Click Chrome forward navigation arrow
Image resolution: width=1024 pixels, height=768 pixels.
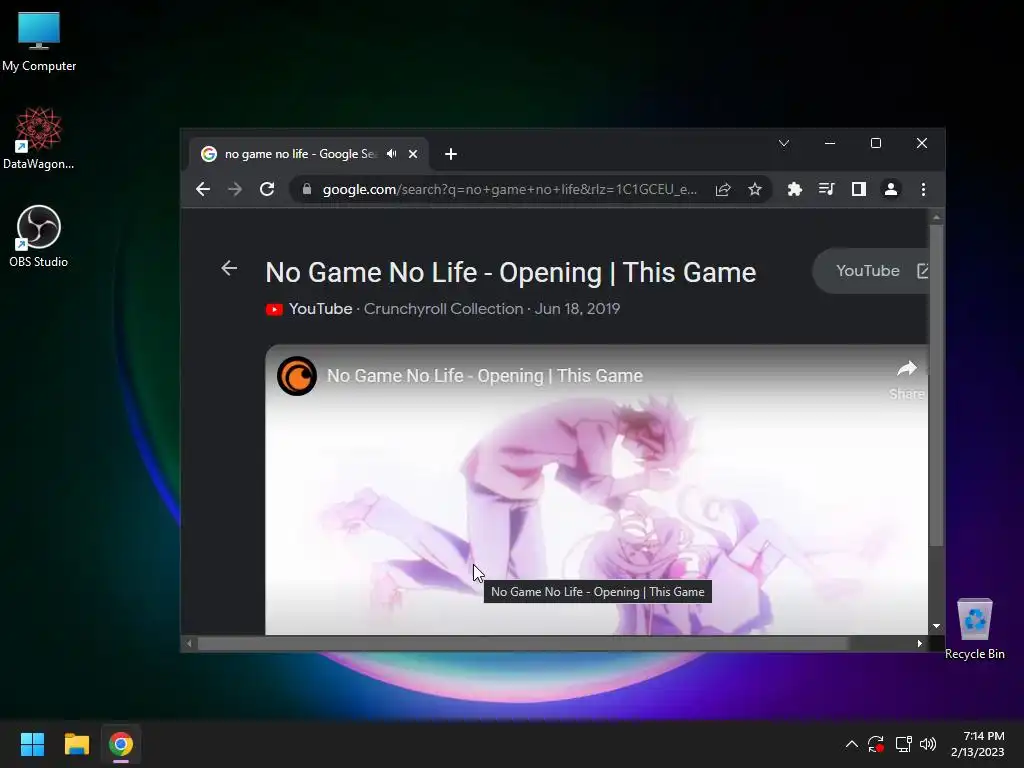click(235, 189)
